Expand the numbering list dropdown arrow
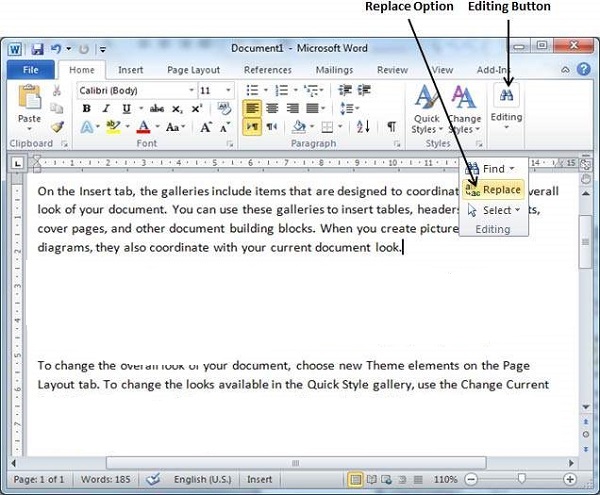This screenshot has width=600, height=495. [295, 91]
